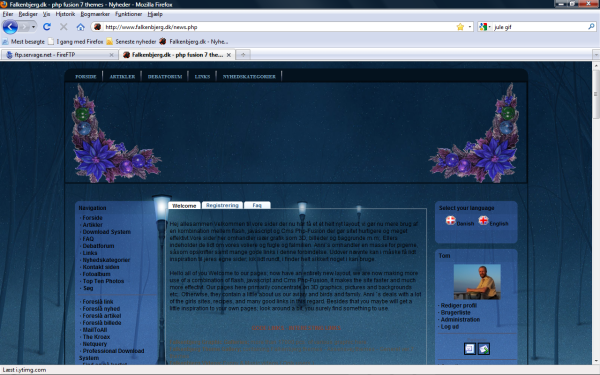The width and height of the screenshot is (600, 375).
Task: Bookmark this page with the star icon
Action: coord(460,27)
